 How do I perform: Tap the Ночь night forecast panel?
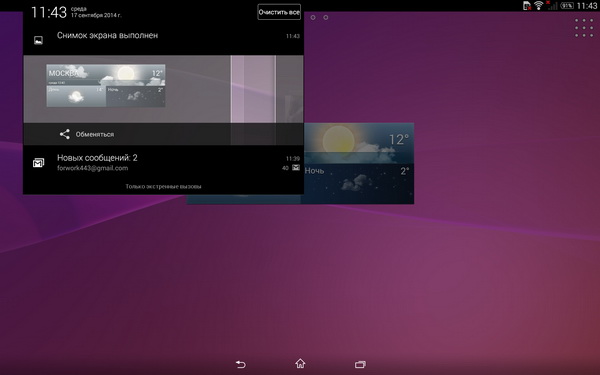[359, 184]
